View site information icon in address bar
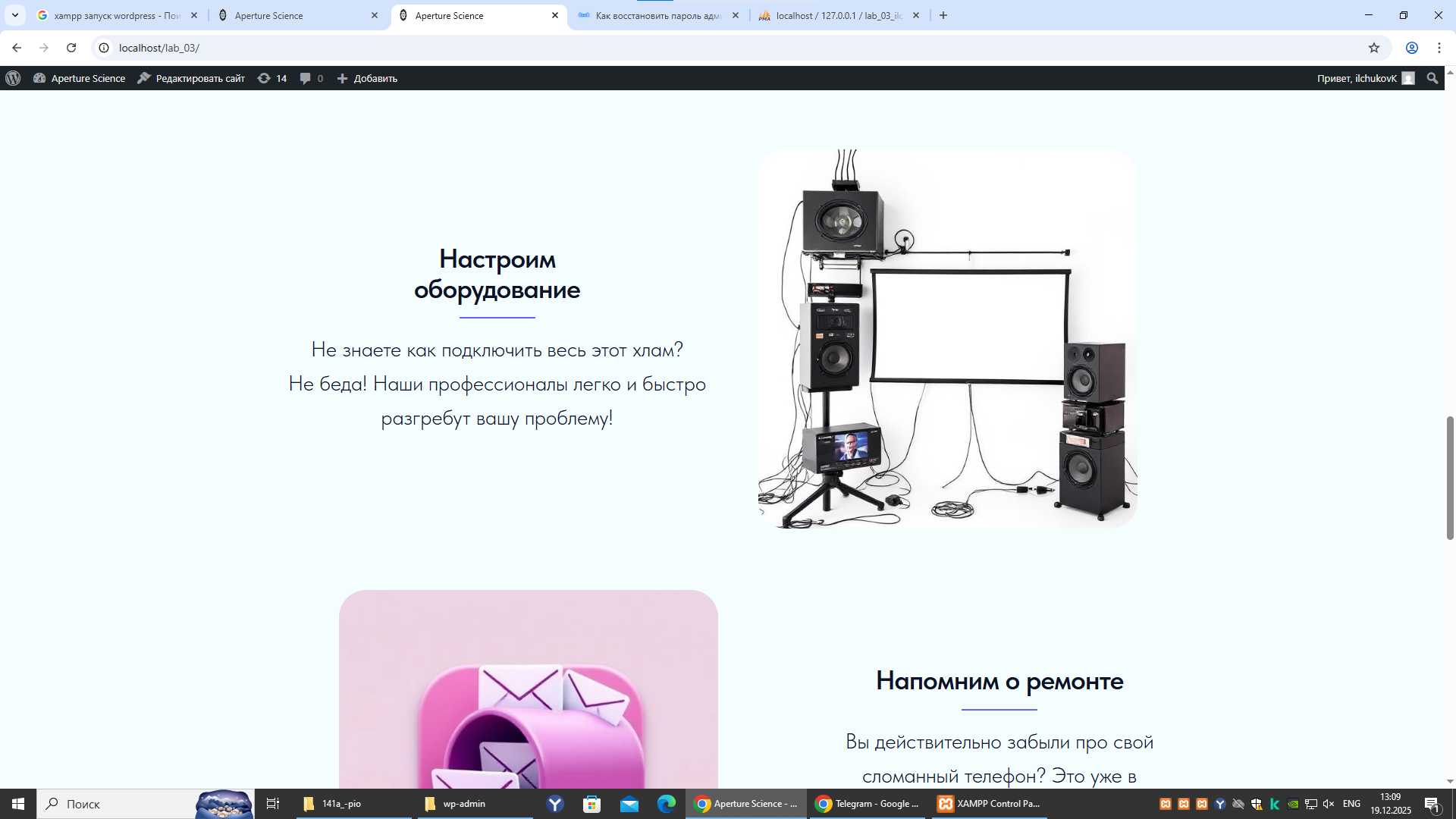Viewport: 1456px width, 819px height. (x=104, y=48)
